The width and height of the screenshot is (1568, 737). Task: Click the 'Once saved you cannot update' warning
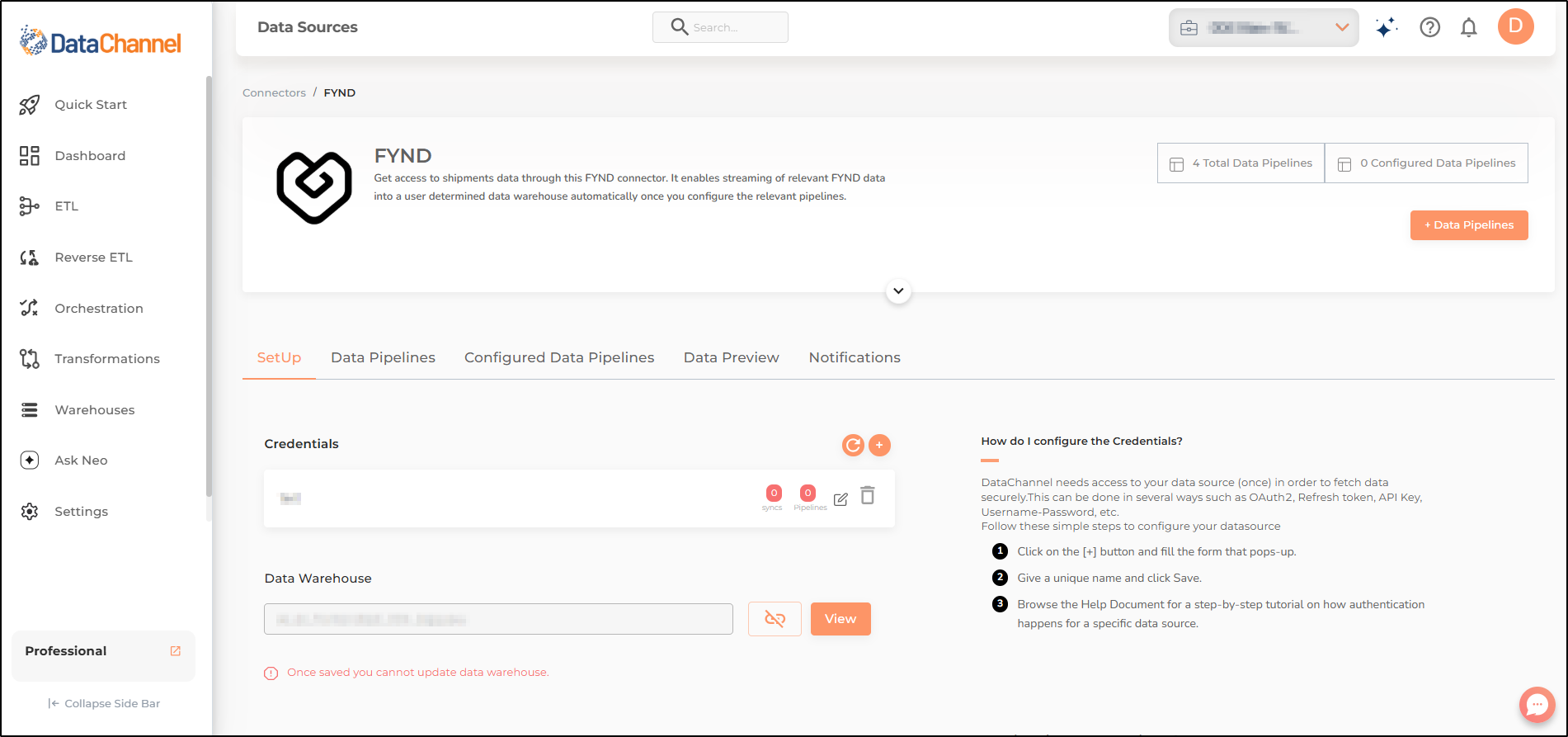[417, 673]
